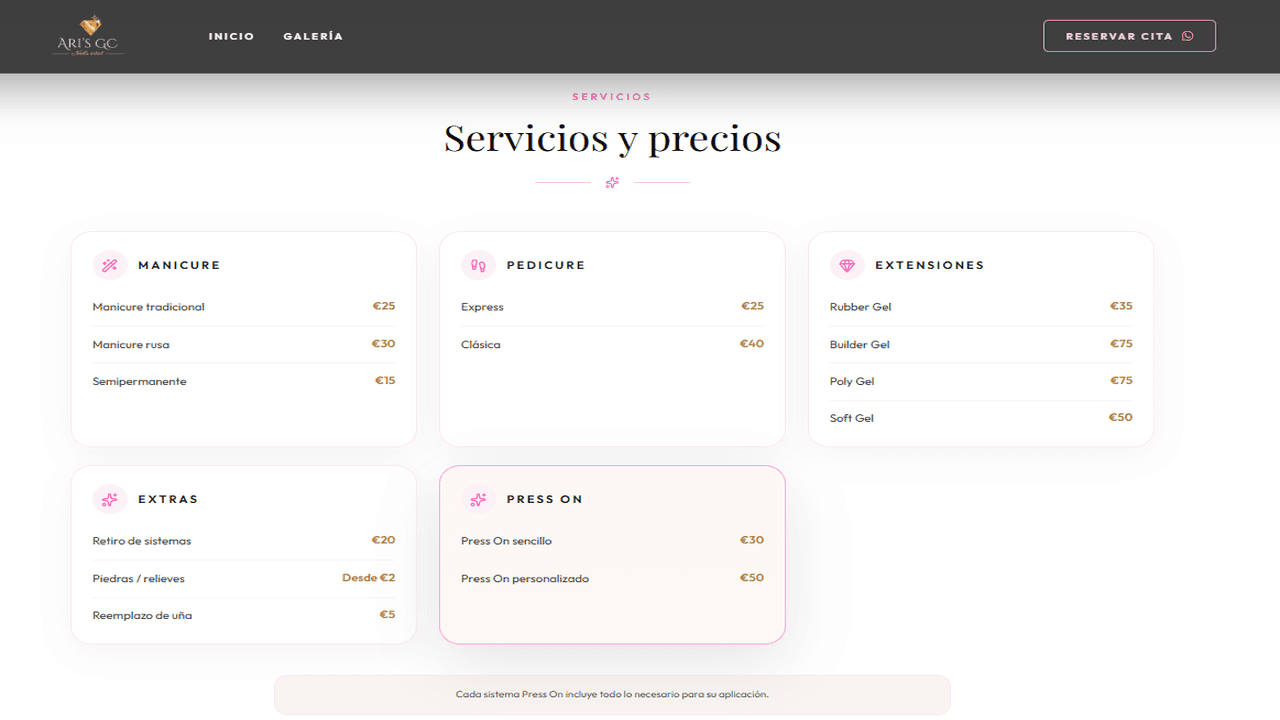Select the Builder Gel service
This screenshot has height=720, width=1280.
point(981,344)
